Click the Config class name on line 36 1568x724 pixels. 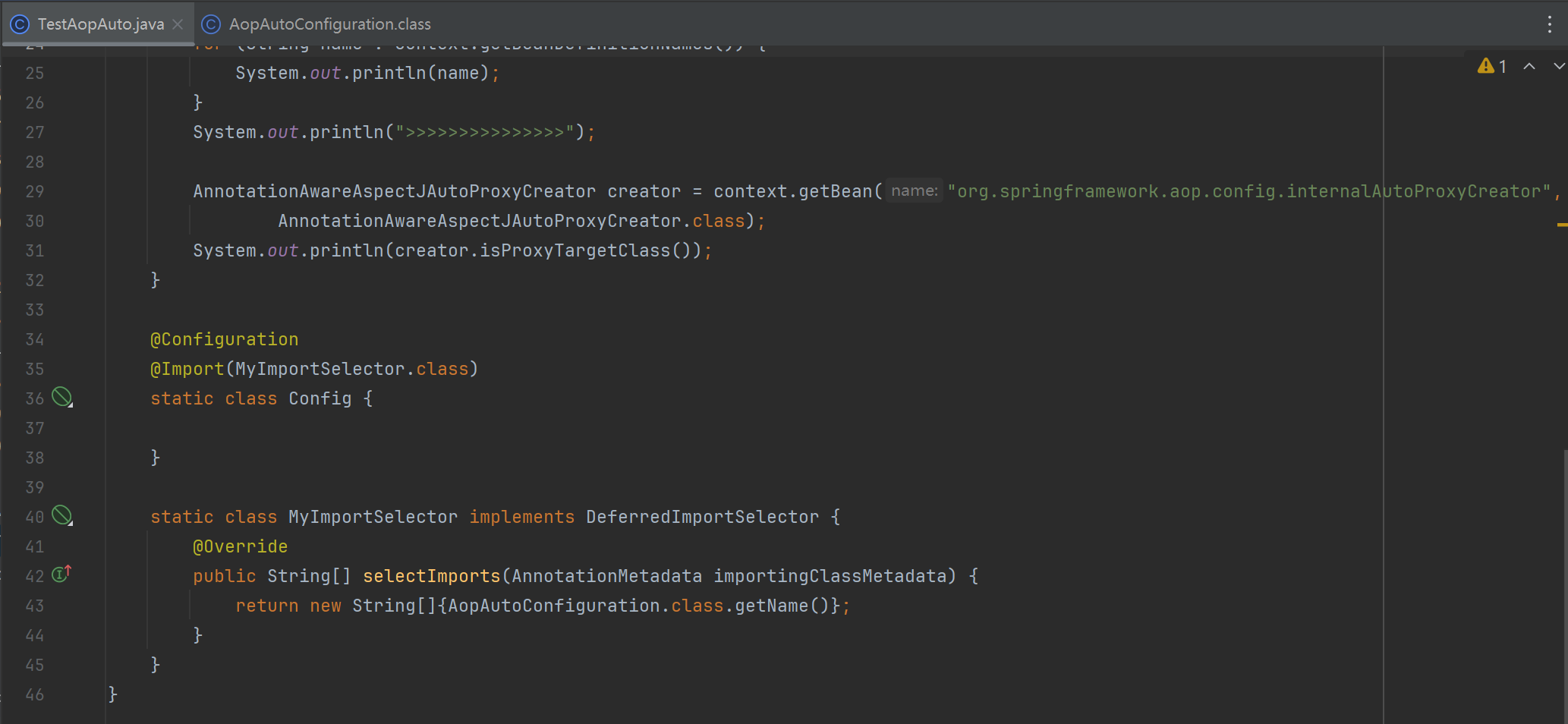coord(320,398)
